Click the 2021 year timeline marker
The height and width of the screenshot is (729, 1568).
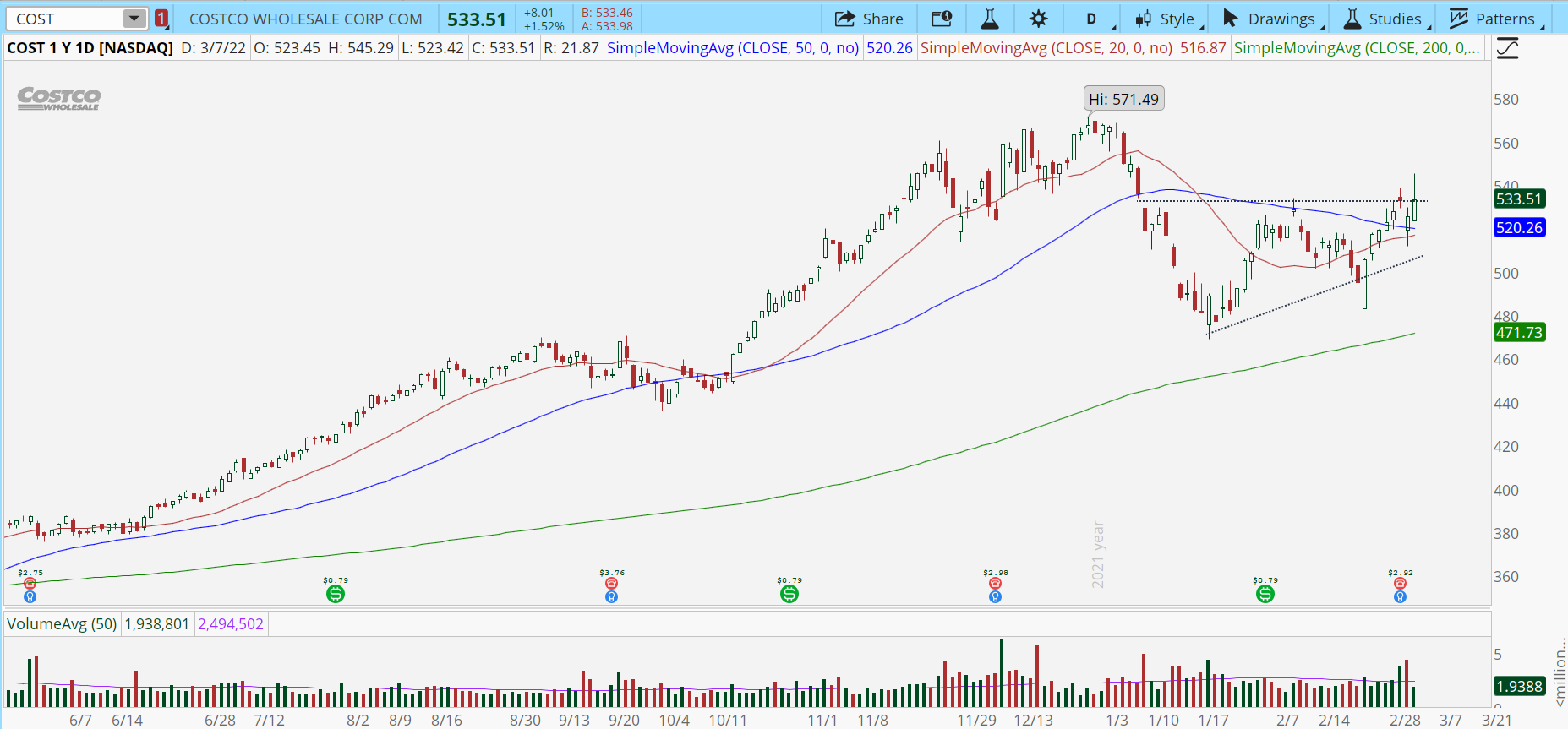(1098, 555)
